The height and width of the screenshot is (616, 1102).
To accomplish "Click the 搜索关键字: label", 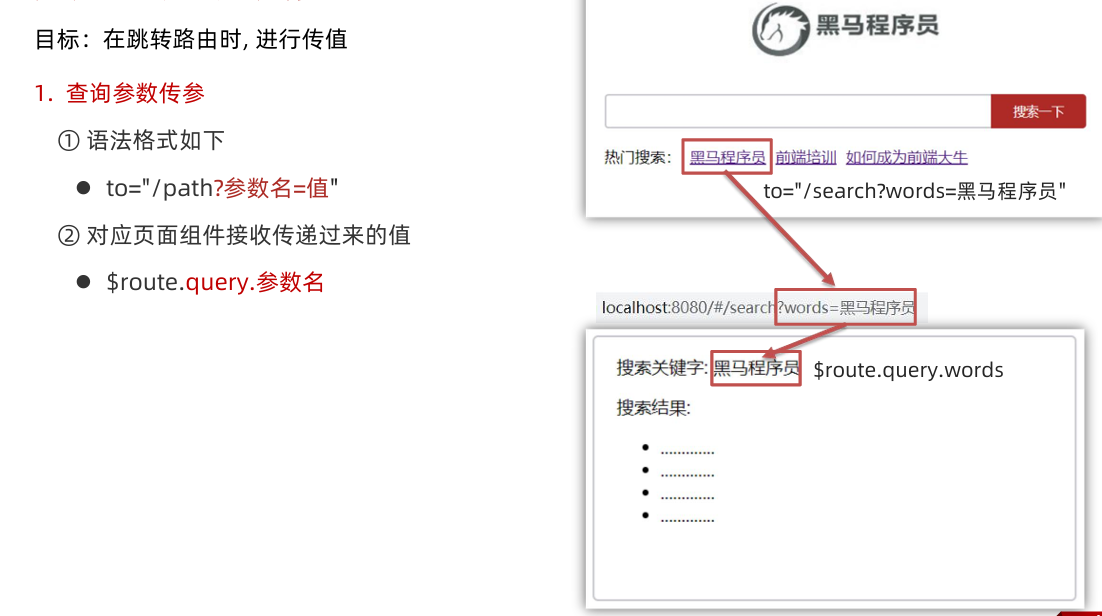I will 662,368.
